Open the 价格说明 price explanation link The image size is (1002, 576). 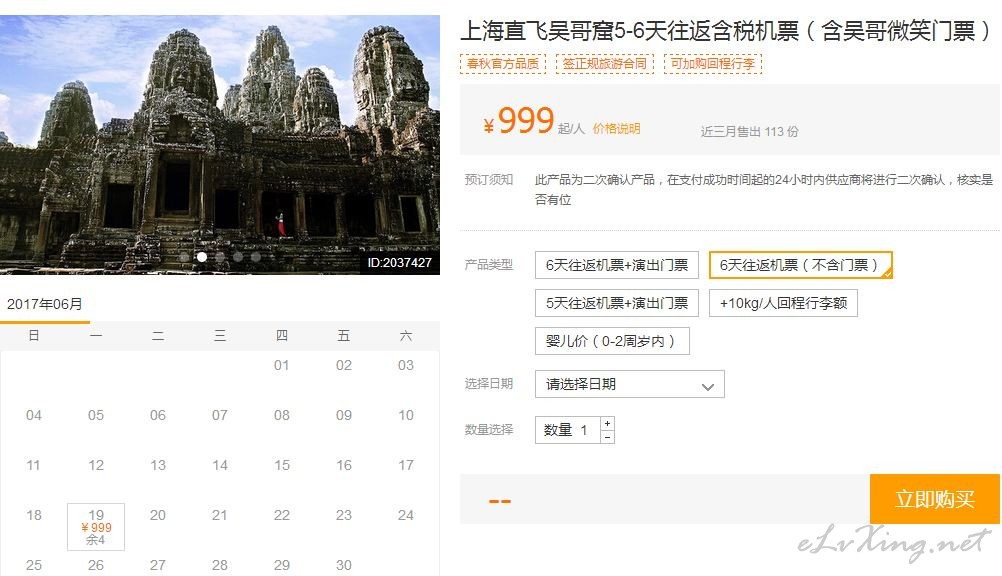coord(616,128)
